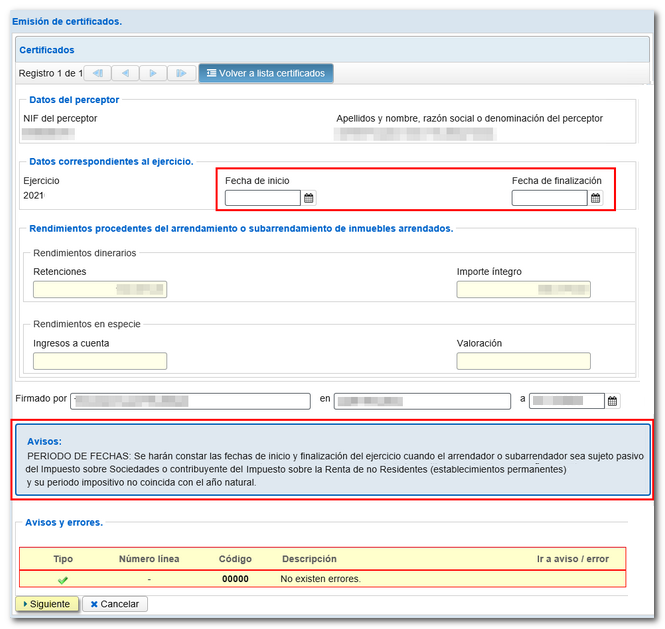
Task: Select the error row with code 00000
Action: coord(322,579)
